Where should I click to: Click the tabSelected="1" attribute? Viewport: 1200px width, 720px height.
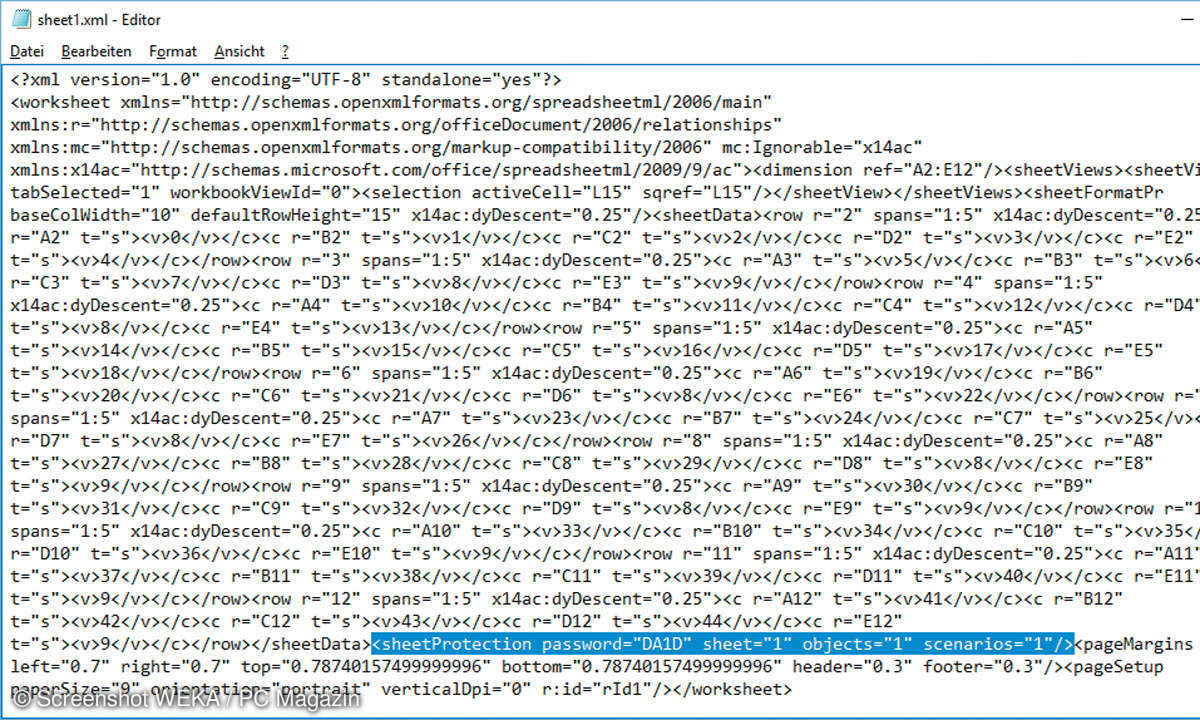[x=86, y=192]
